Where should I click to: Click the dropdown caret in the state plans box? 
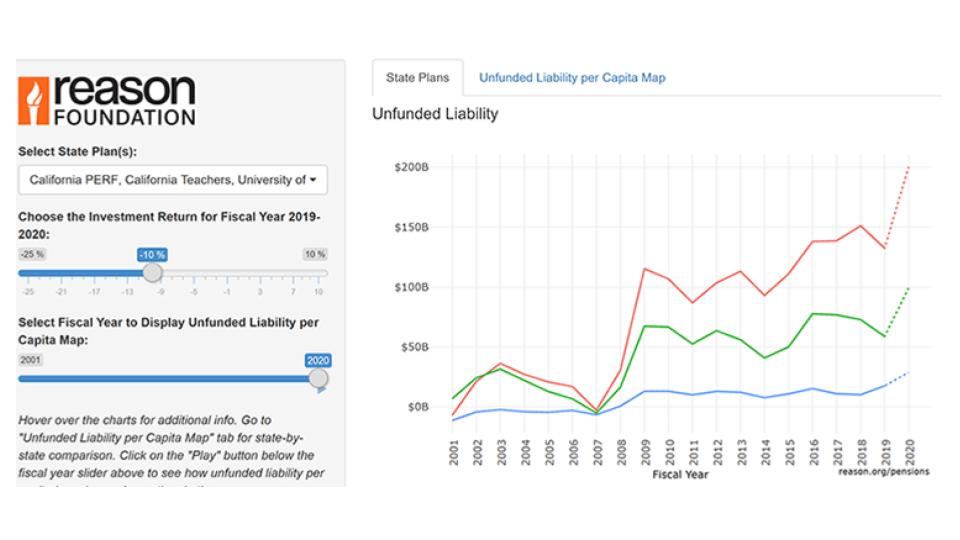[314, 180]
